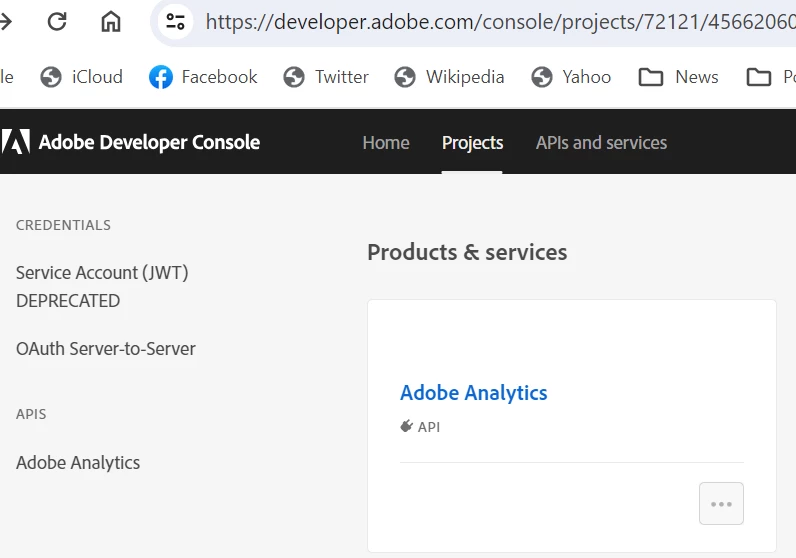
Task: Switch to APIs and services tab
Action: click(601, 143)
